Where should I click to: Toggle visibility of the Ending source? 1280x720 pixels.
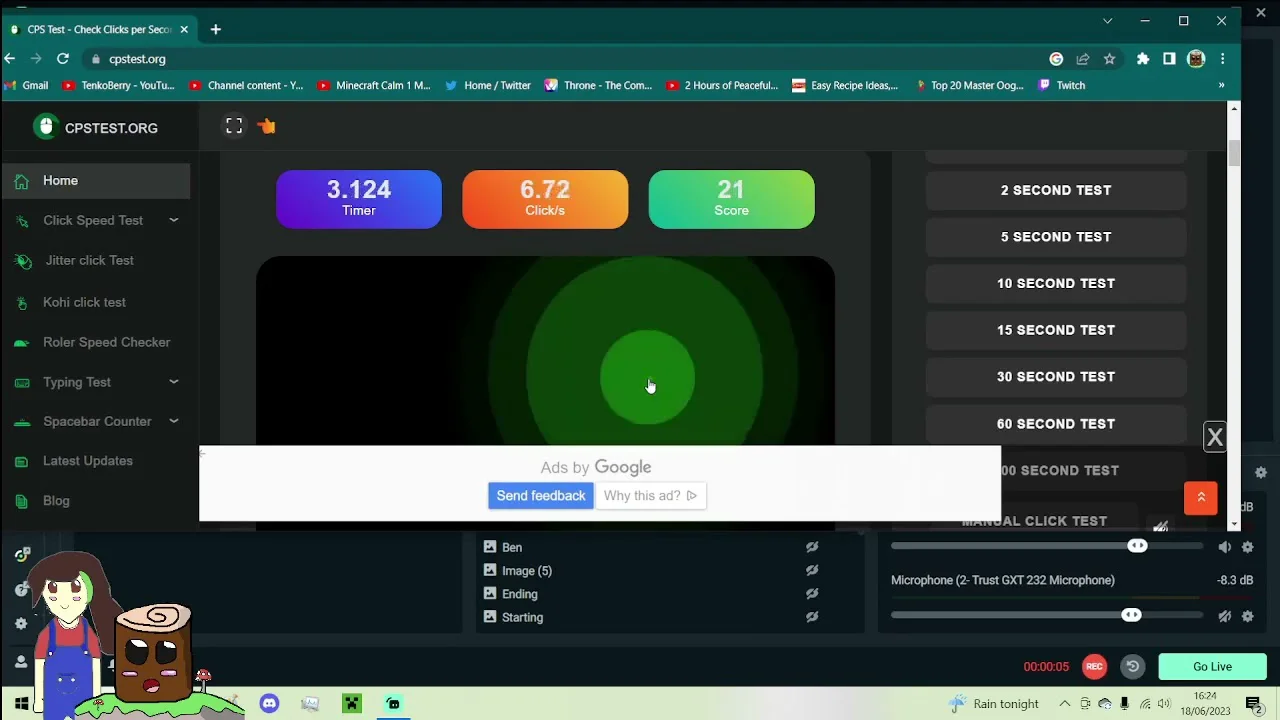(x=812, y=594)
